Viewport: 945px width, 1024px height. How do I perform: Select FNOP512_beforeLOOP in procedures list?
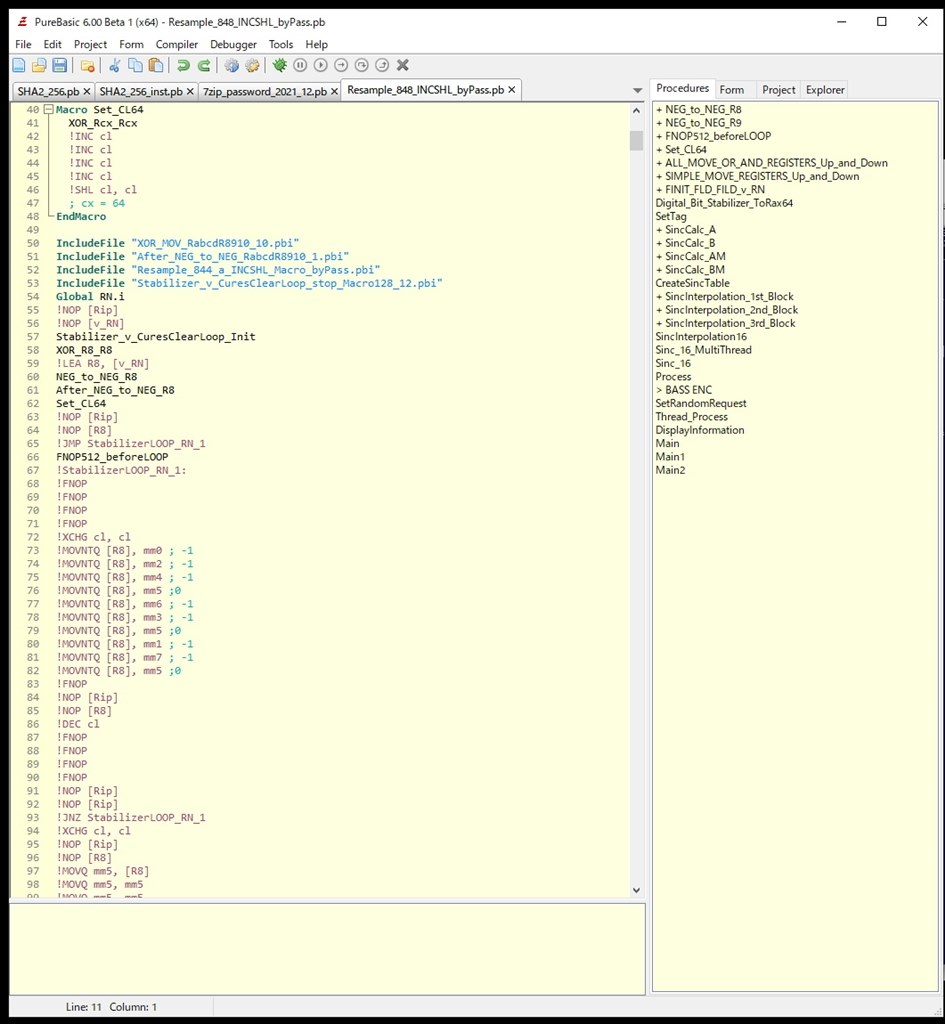point(713,136)
